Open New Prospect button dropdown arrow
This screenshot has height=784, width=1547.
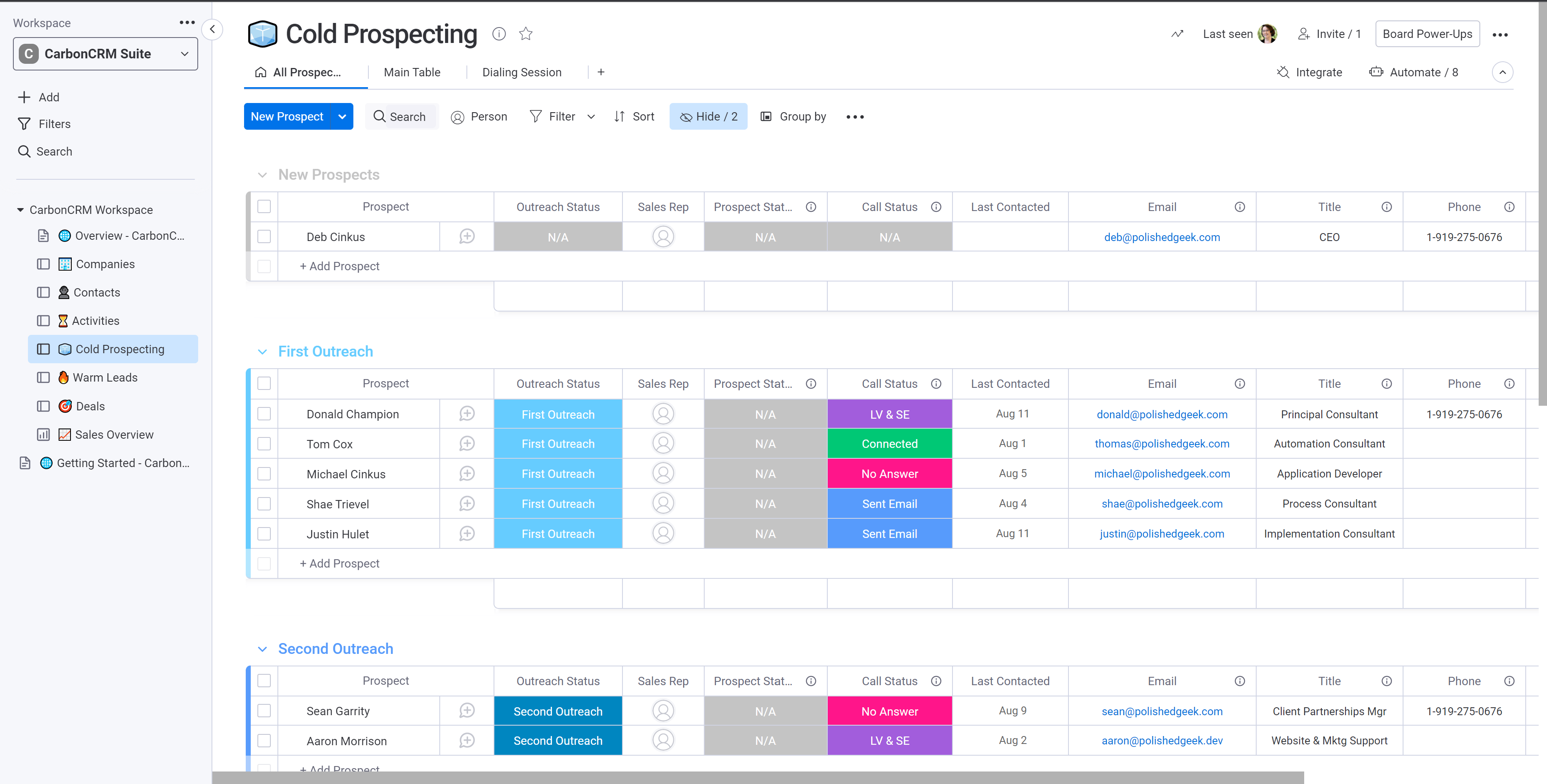click(x=342, y=116)
